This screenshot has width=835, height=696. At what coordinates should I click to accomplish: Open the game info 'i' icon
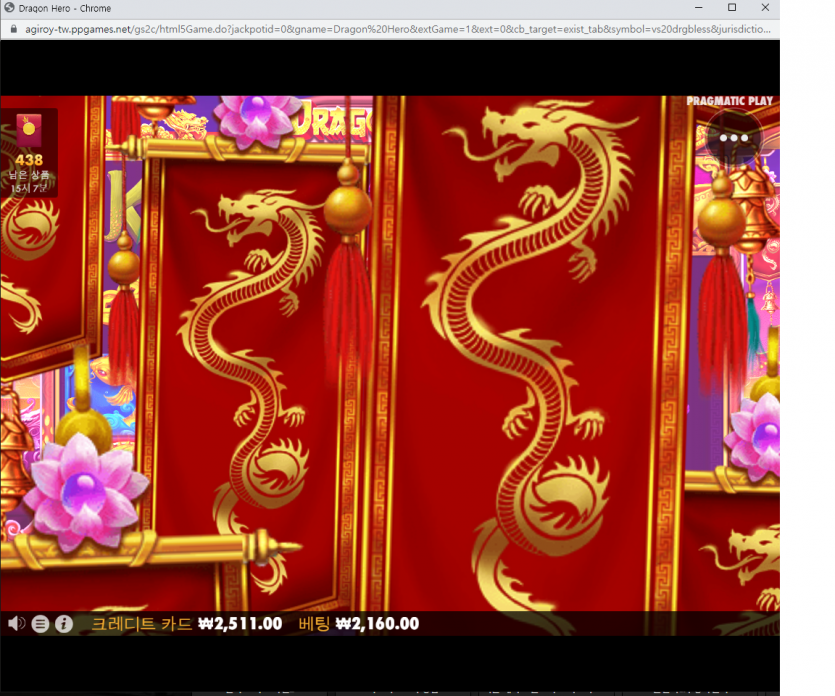(x=64, y=624)
